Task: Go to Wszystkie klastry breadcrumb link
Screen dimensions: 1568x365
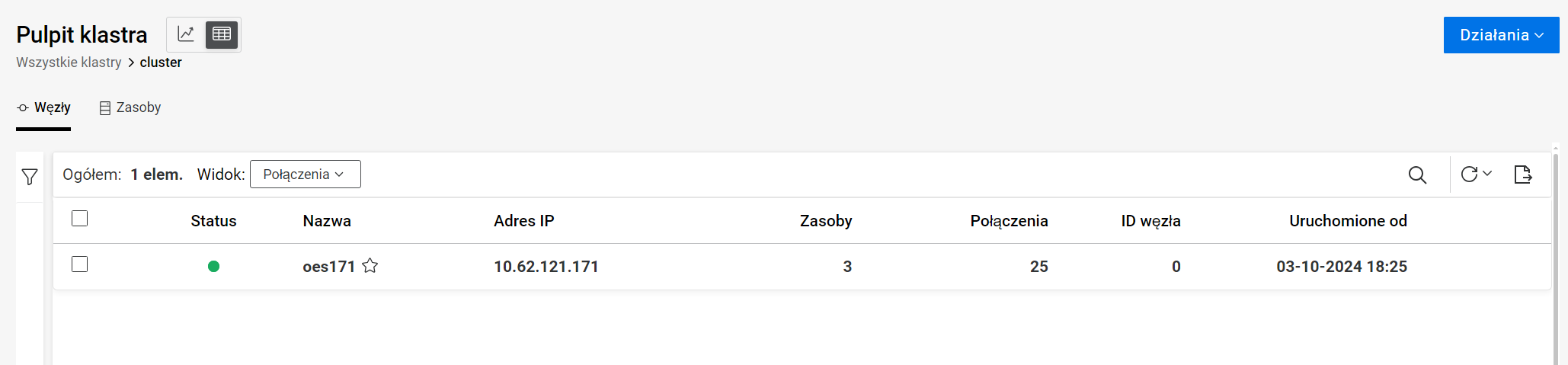Action: [x=69, y=62]
